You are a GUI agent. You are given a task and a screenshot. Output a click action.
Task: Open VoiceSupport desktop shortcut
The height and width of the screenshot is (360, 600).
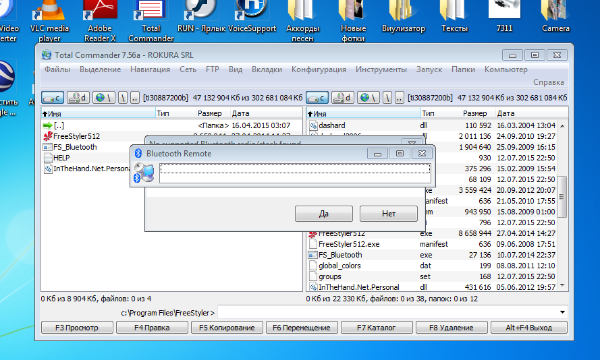[x=252, y=17]
